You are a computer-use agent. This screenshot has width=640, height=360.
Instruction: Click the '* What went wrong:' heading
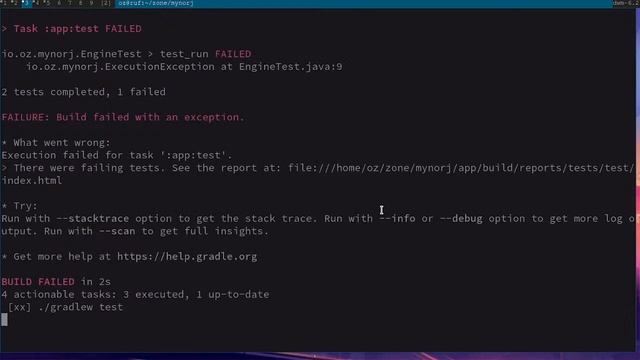coord(56,142)
